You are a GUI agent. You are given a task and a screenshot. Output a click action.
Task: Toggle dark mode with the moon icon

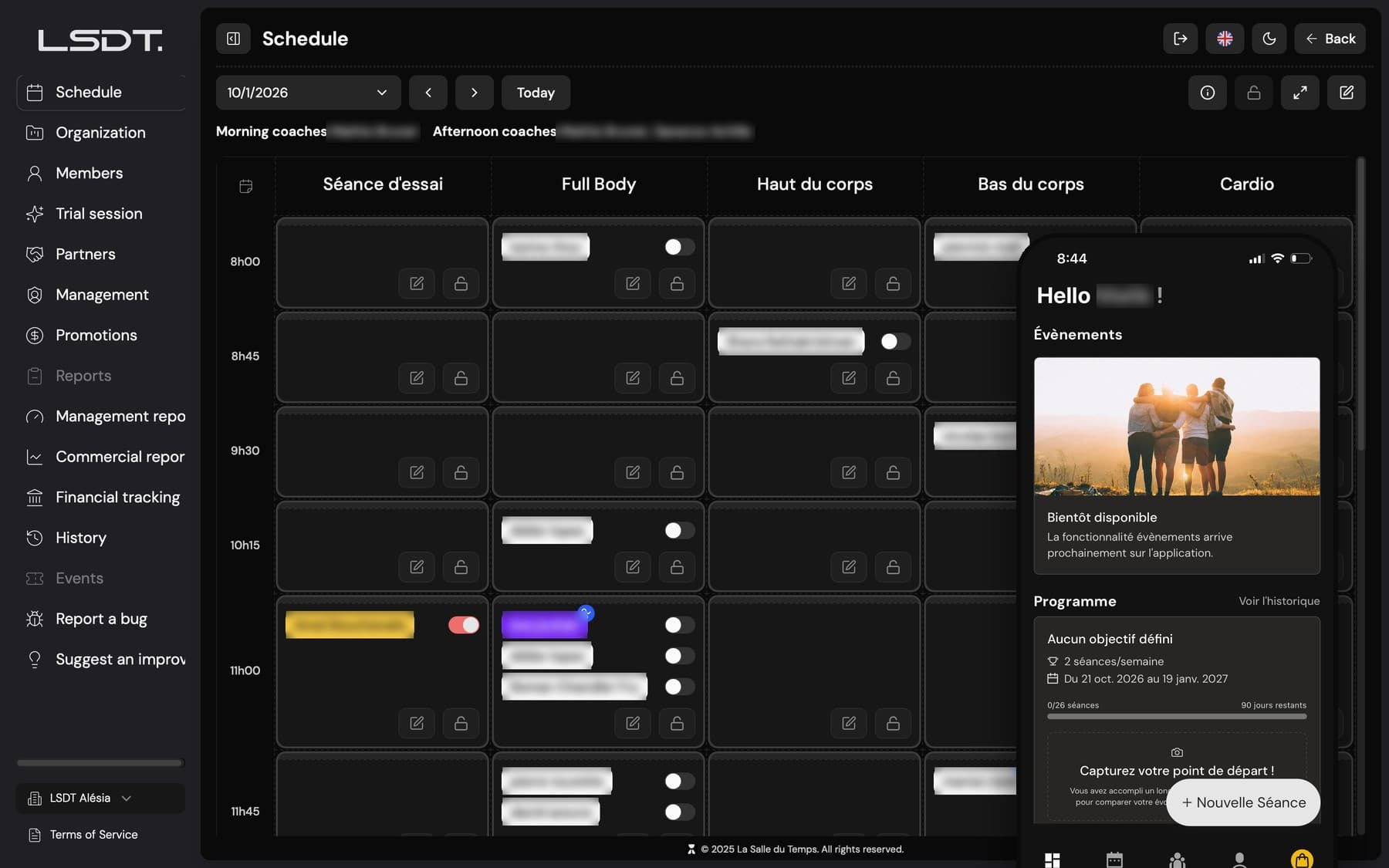[x=1269, y=39]
